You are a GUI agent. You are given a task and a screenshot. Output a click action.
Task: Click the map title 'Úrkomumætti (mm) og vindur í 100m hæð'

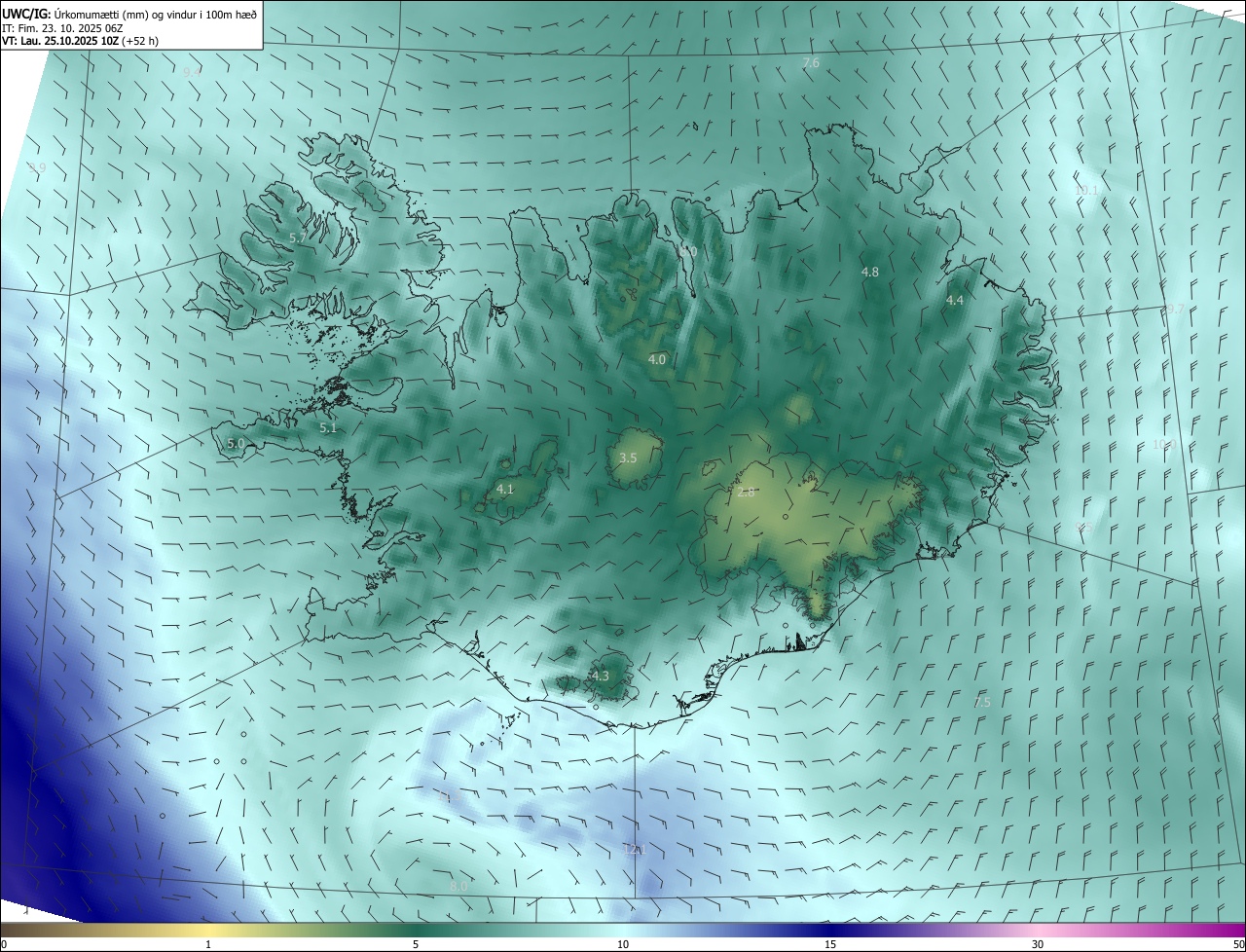156,14
